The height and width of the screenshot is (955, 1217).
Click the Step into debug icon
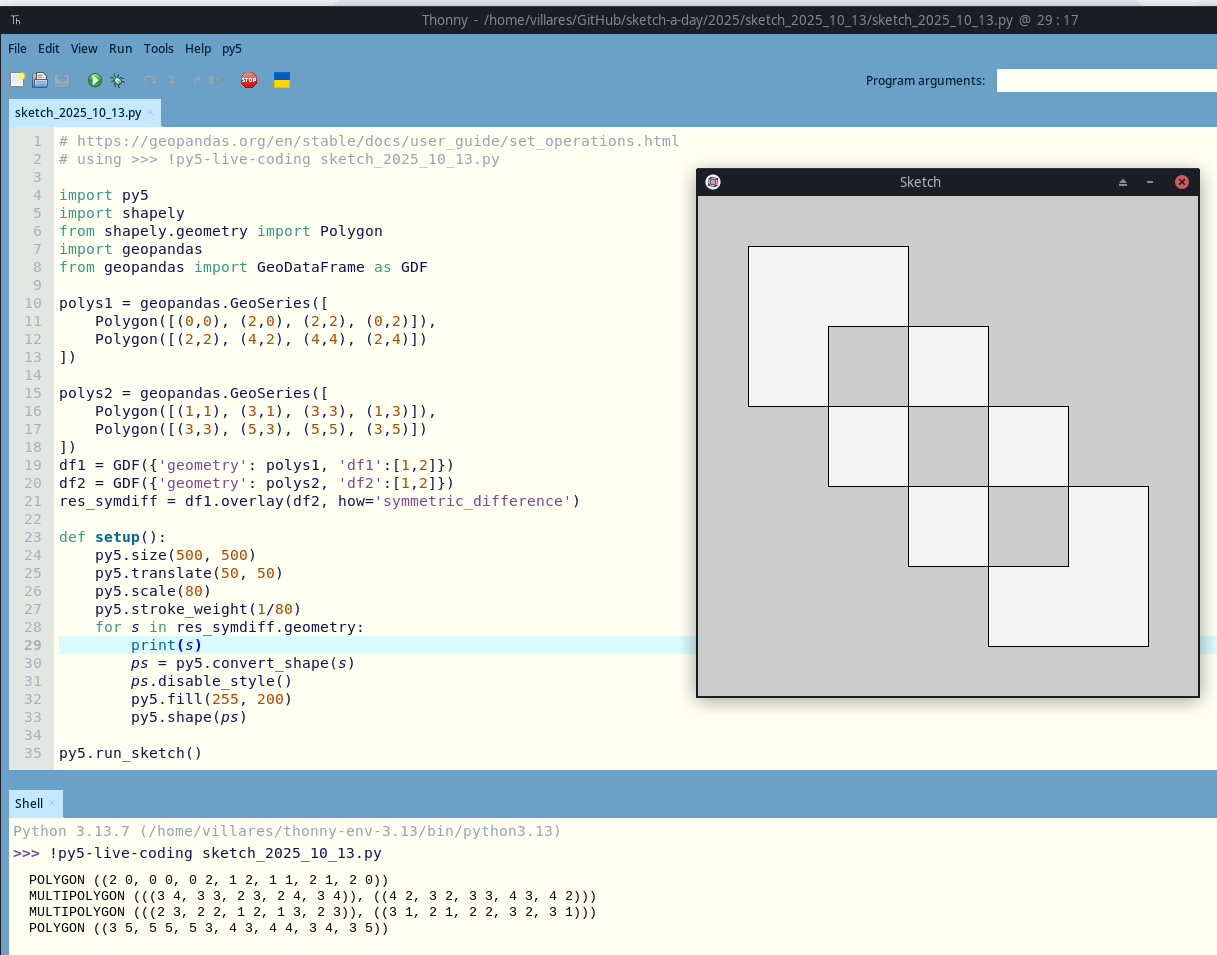(x=172, y=80)
